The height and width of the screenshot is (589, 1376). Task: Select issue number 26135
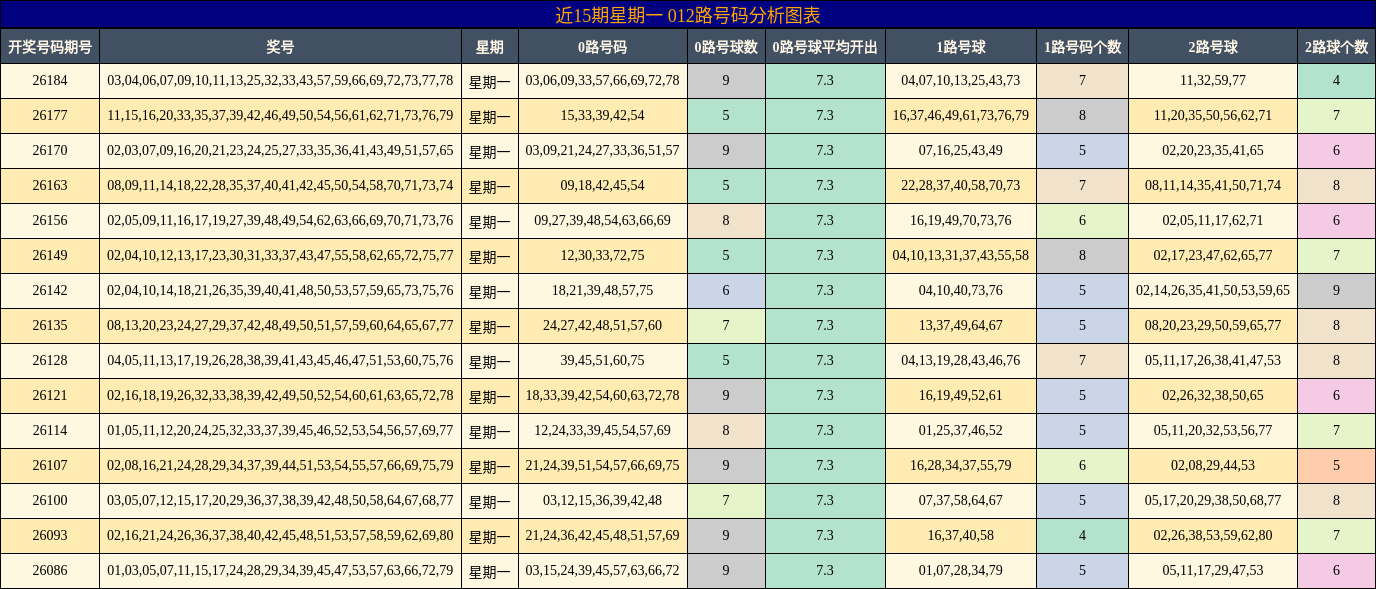coord(50,326)
